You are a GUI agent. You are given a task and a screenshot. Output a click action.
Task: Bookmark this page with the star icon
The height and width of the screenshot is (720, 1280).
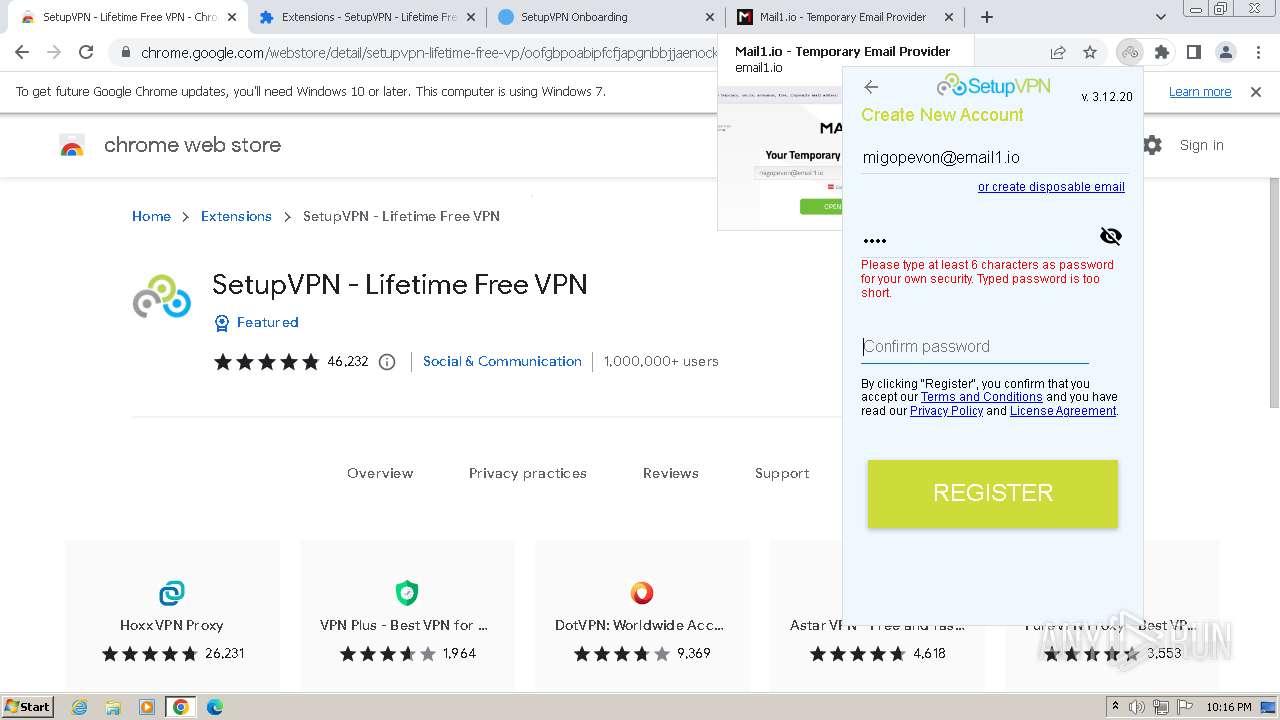click(1090, 52)
